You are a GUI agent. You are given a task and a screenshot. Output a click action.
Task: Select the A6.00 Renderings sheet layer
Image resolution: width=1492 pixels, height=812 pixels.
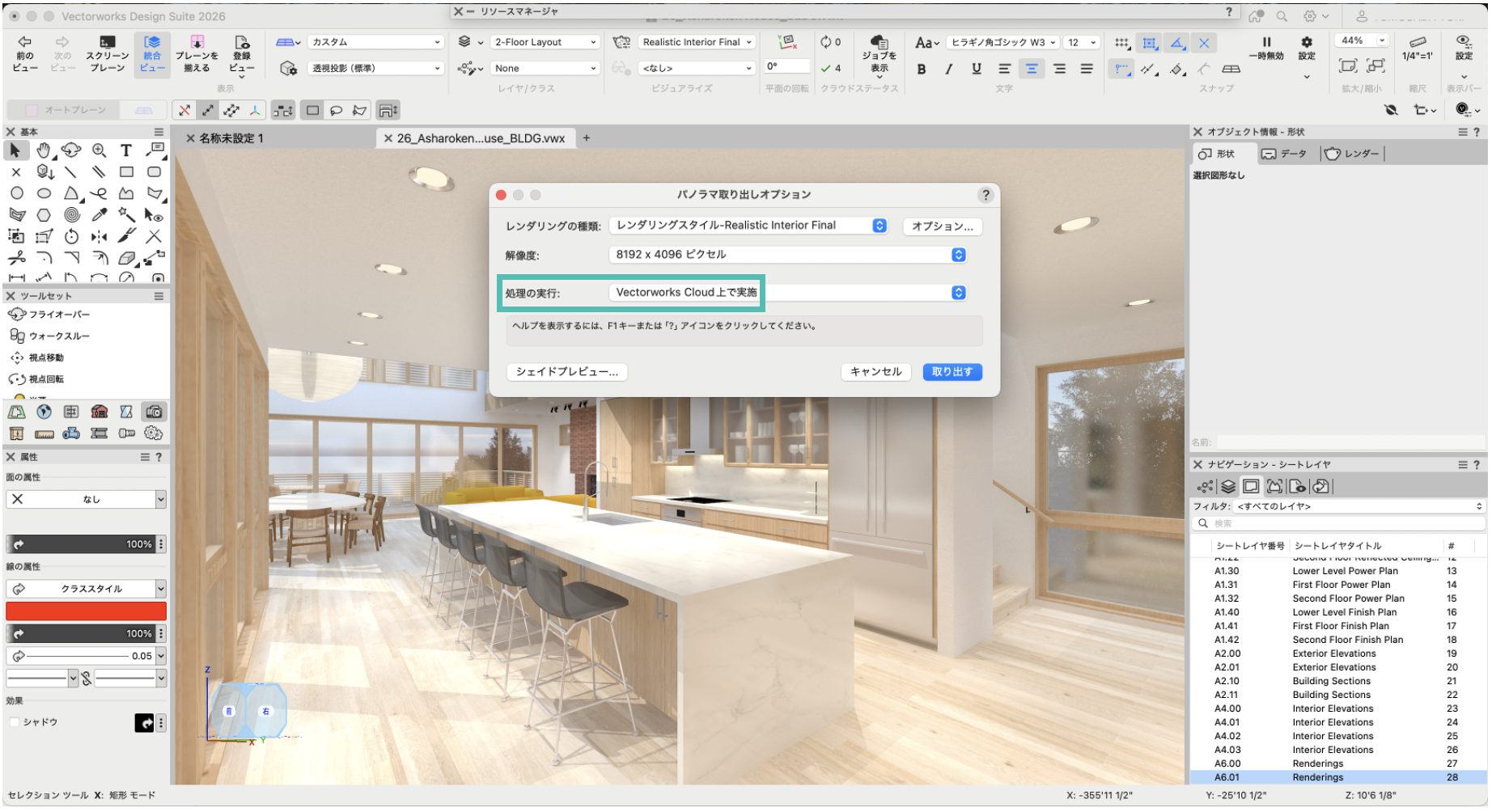[x=1317, y=764]
